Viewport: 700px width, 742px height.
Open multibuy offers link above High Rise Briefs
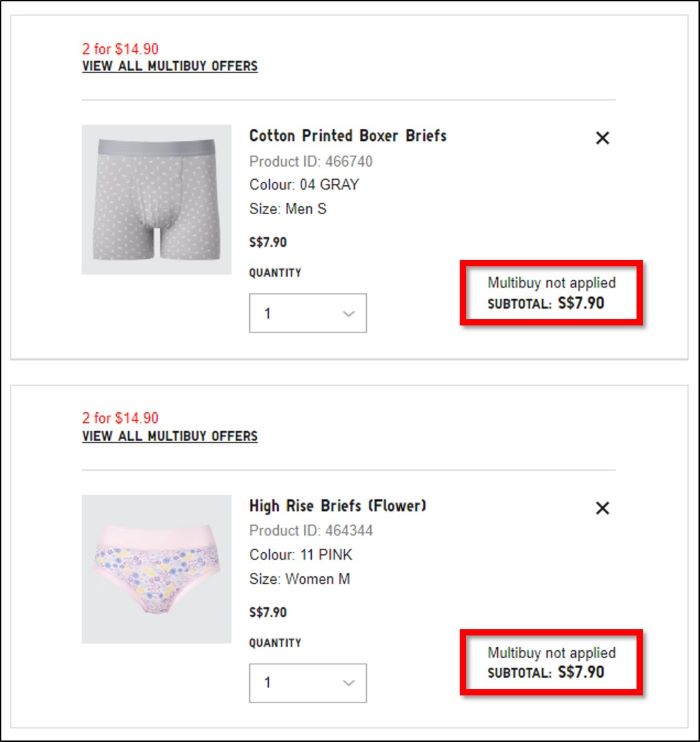click(x=170, y=436)
